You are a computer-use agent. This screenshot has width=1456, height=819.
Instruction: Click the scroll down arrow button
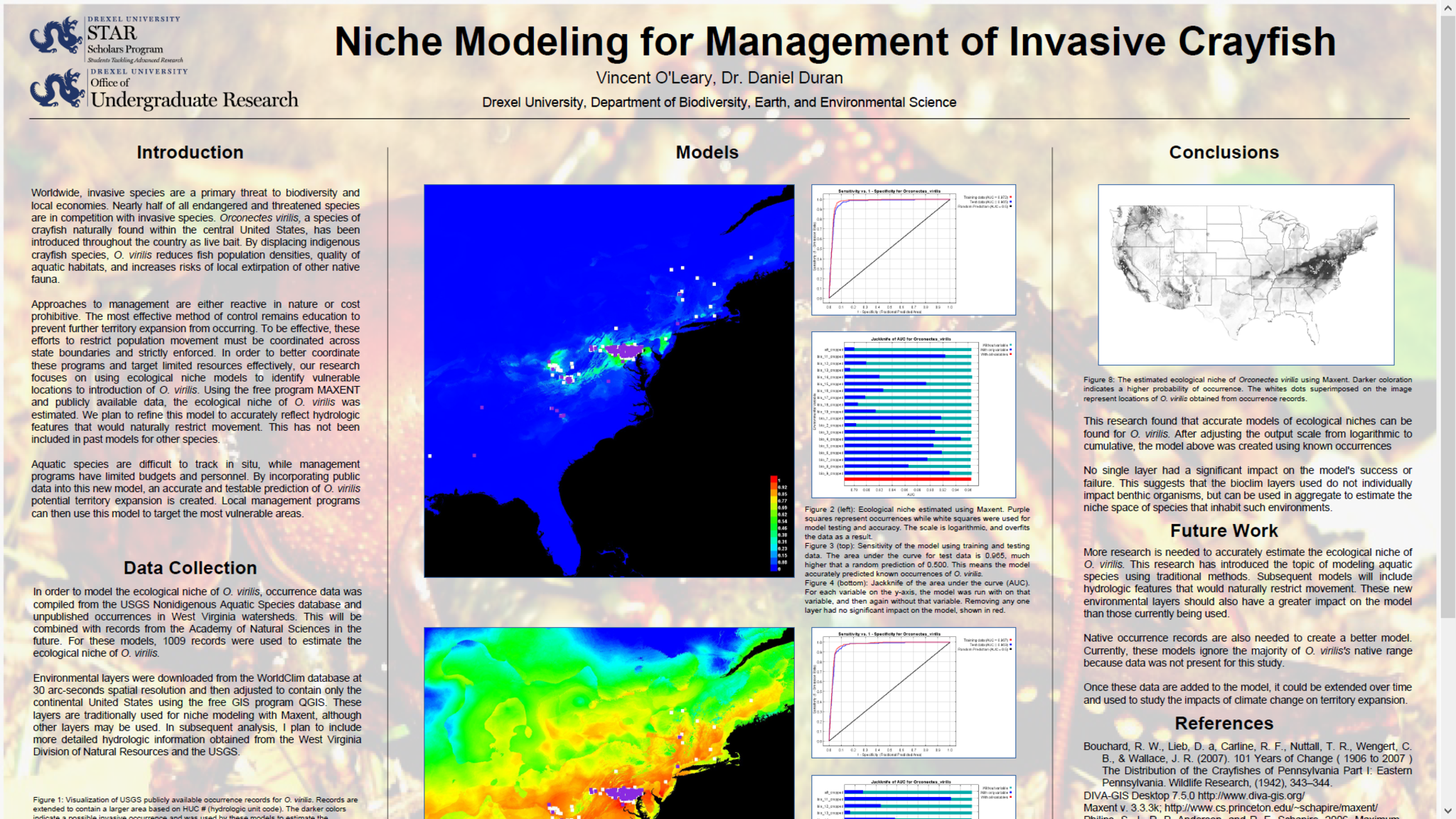click(1447, 810)
